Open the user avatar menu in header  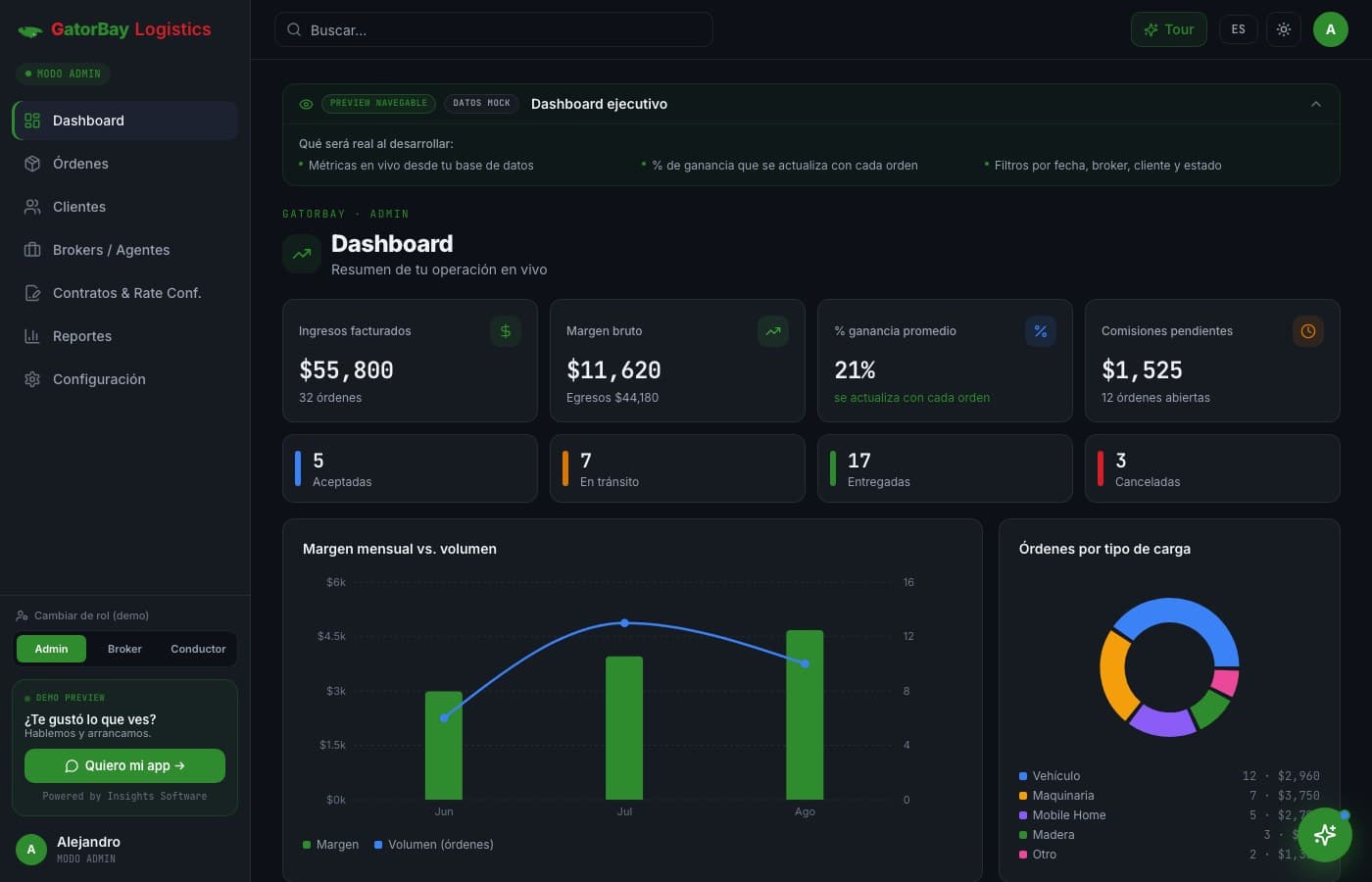(1331, 29)
